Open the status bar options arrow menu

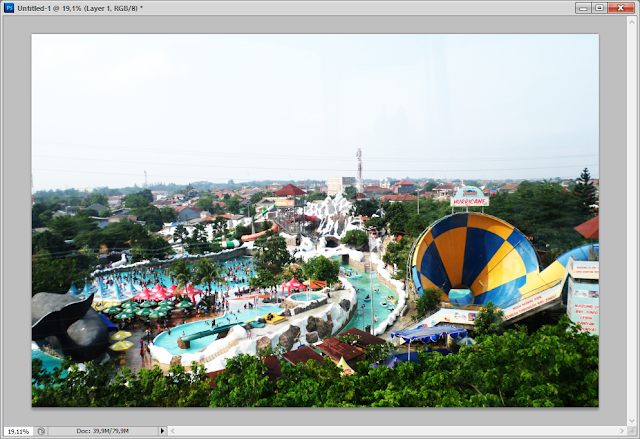click(x=162, y=431)
